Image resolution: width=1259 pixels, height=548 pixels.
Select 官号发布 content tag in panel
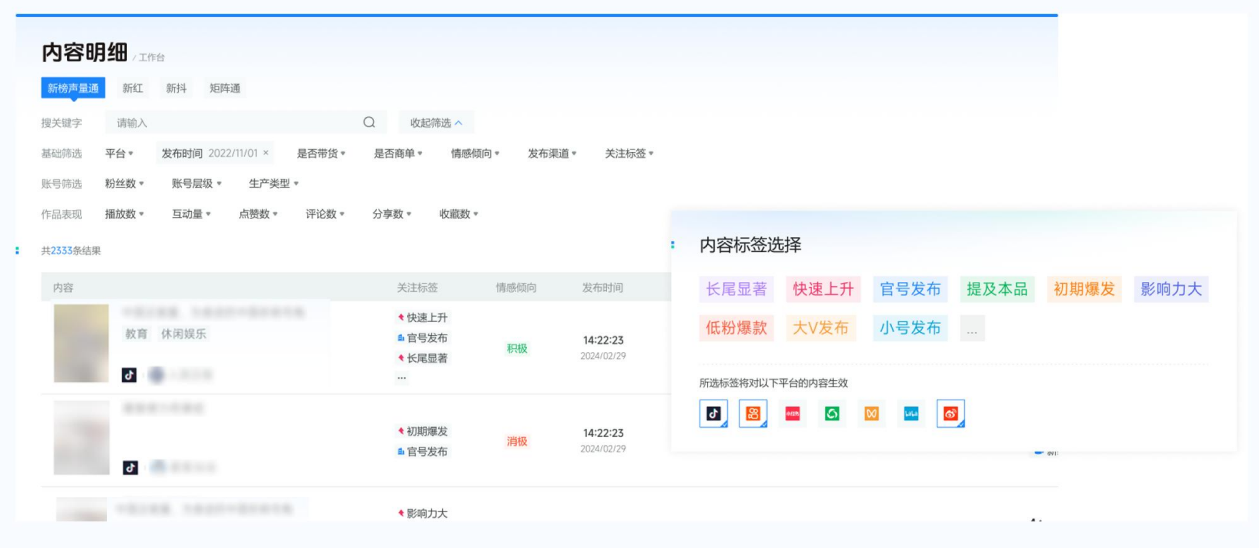(x=910, y=289)
